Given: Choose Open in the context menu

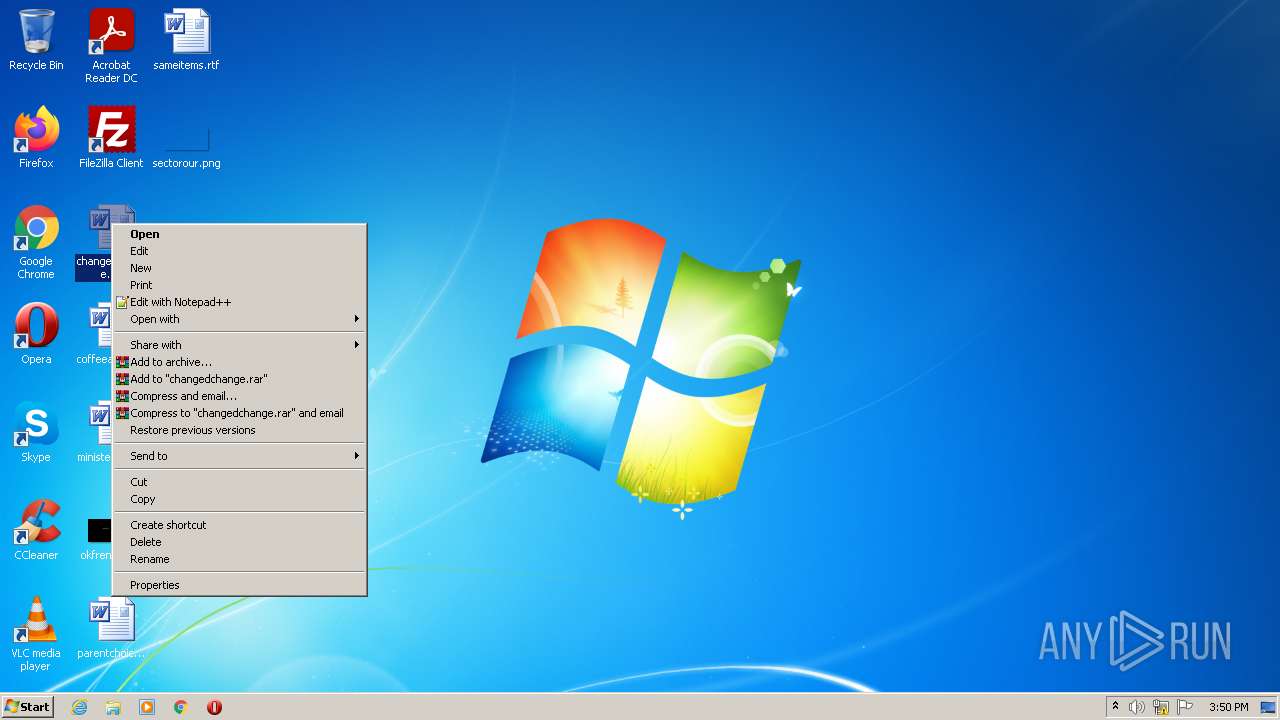Looking at the screenshot, I should tap(239, 234).
